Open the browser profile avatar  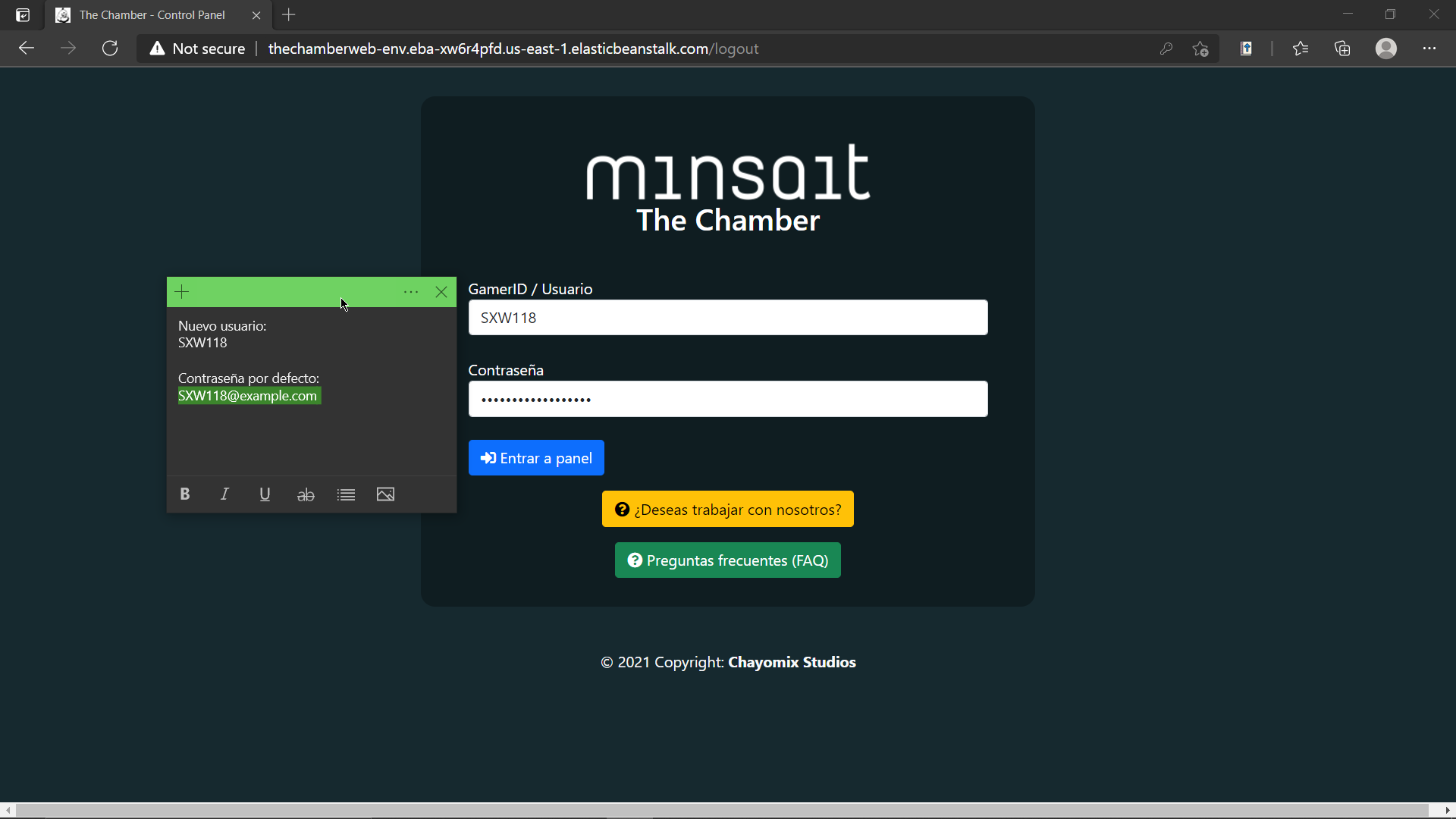1386,49
